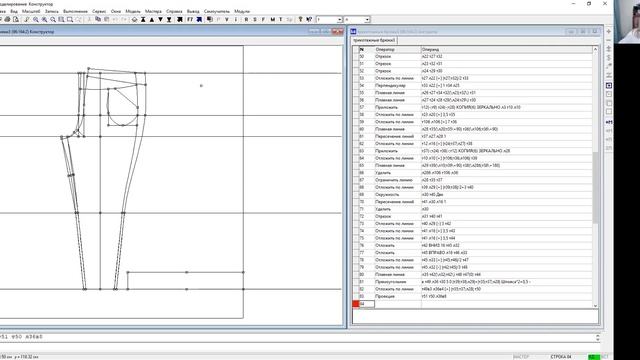Image resolution: width=640 pixels, height=360 pixels.
Task: Open the Сервис menu
Action: pyautogui.click(x=99, y=11)
